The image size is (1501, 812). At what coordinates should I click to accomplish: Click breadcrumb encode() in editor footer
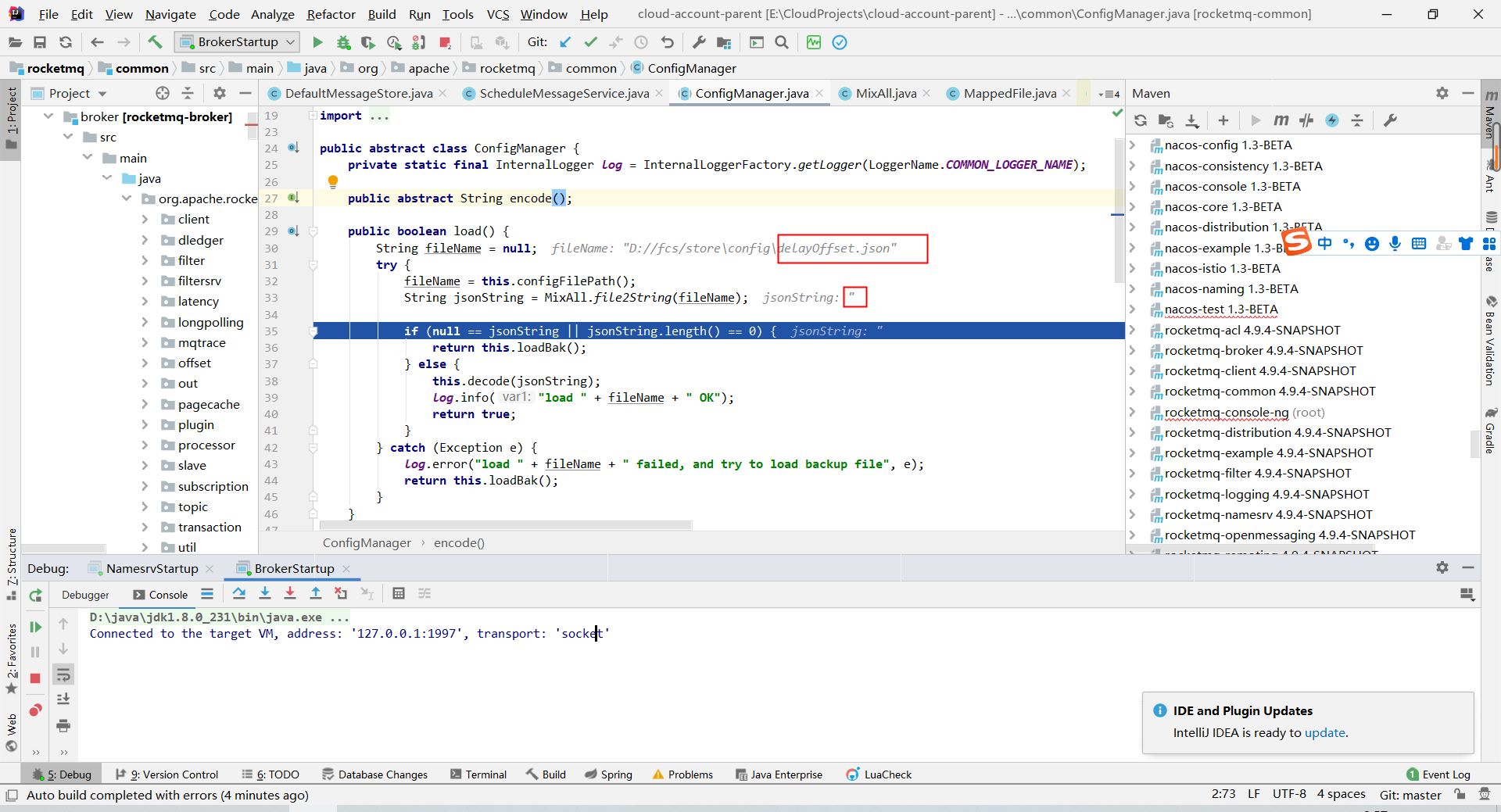(x=459, y=542)
